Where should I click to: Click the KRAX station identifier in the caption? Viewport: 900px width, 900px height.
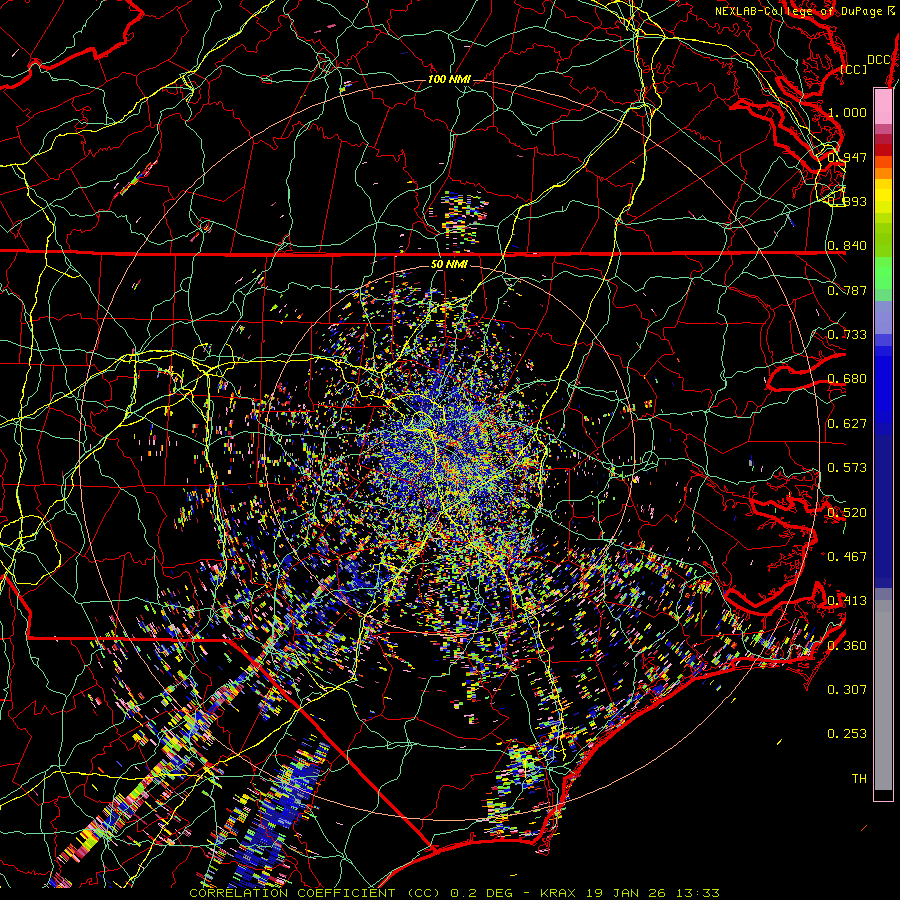pos(557,893)
